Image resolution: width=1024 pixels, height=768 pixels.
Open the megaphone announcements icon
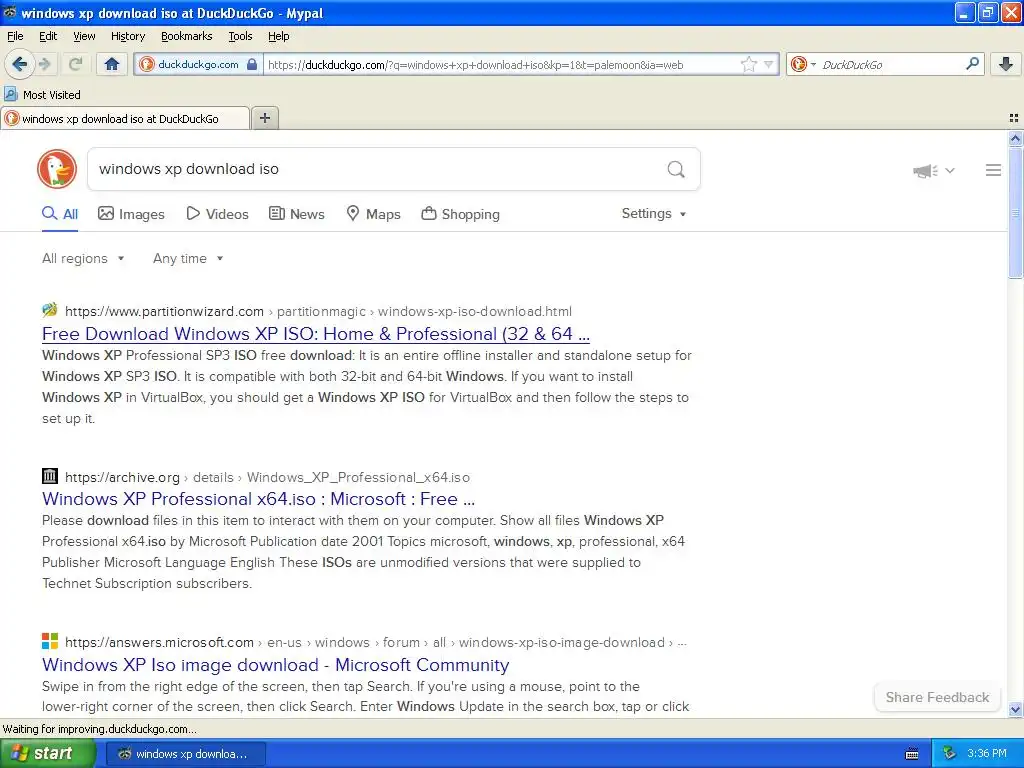tap(925, 170)
